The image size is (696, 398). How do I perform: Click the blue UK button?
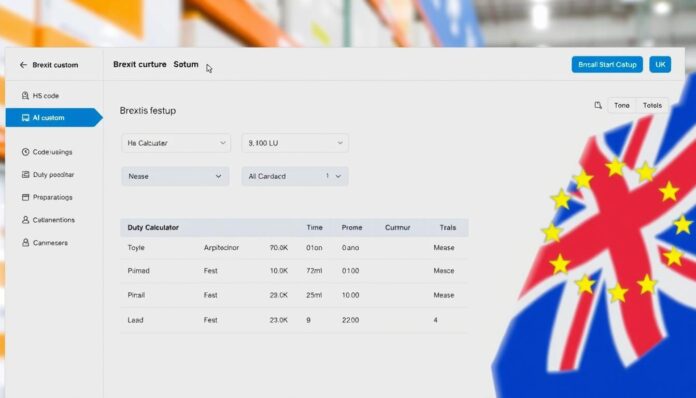click(660, 64)
